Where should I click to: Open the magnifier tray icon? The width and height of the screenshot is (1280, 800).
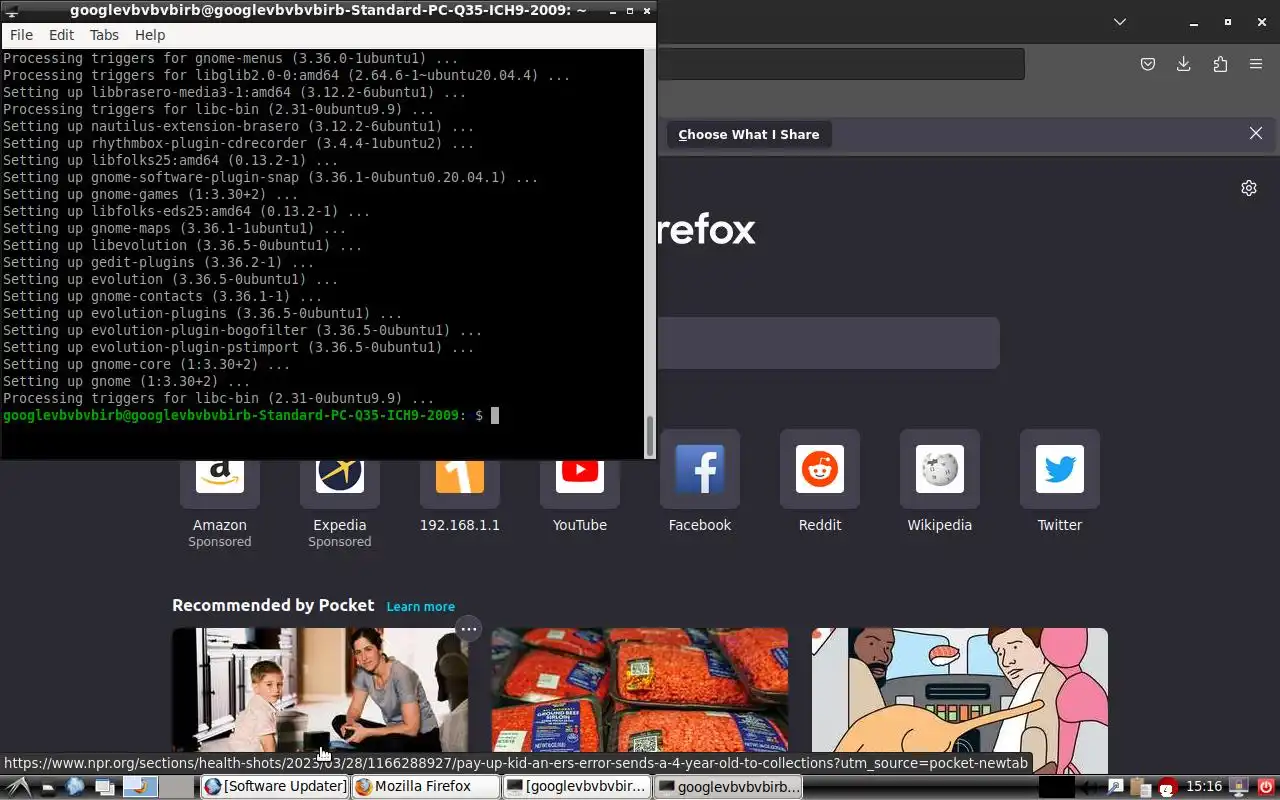(1116, 787)
